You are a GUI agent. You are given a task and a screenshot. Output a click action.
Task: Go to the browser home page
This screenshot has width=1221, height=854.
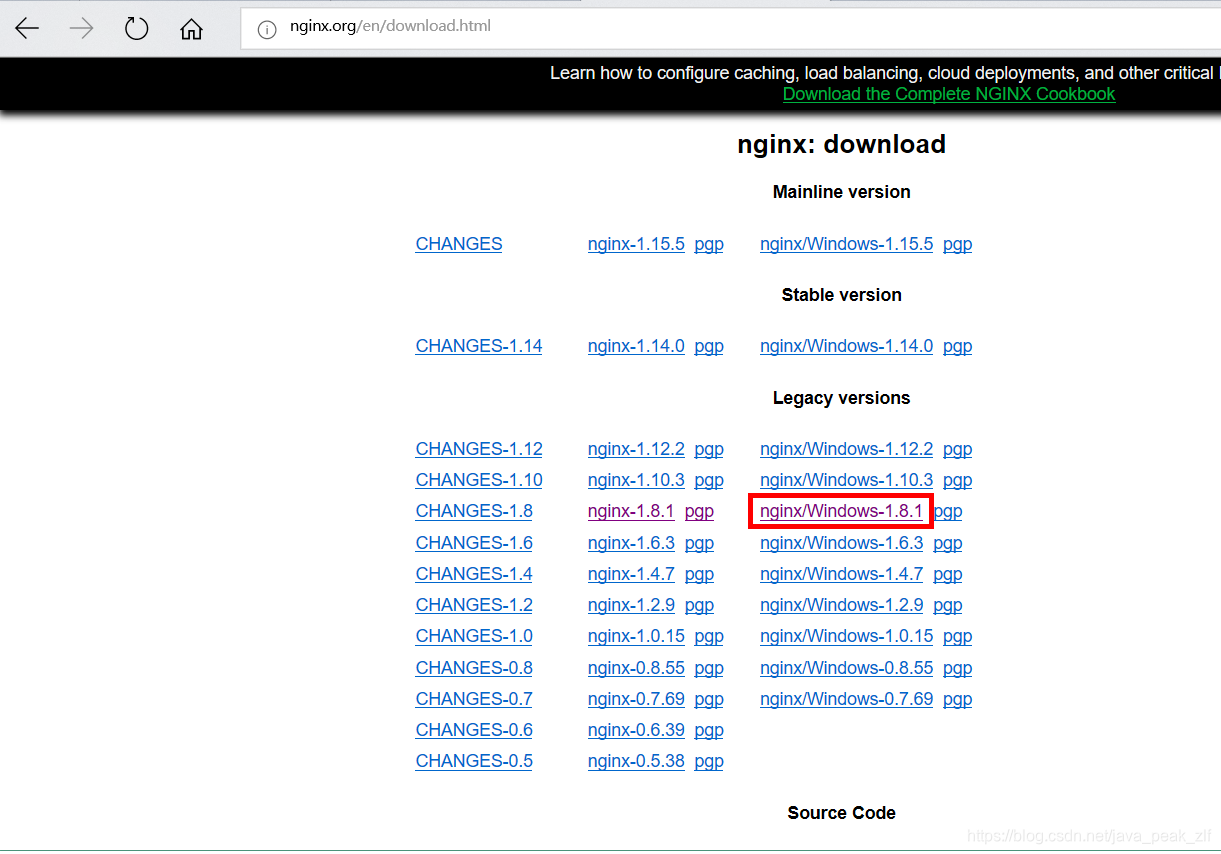[191, 29]
